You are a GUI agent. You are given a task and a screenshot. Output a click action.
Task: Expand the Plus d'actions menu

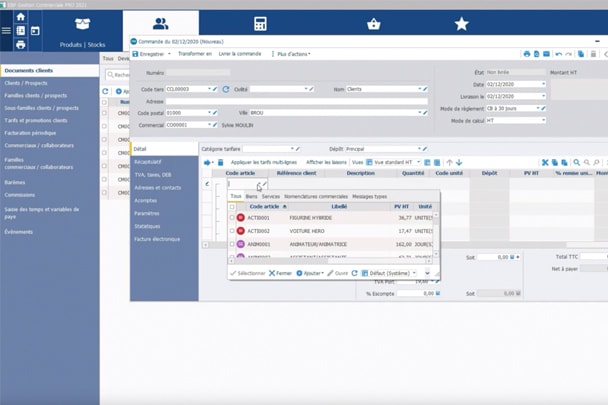pos(293,54)
